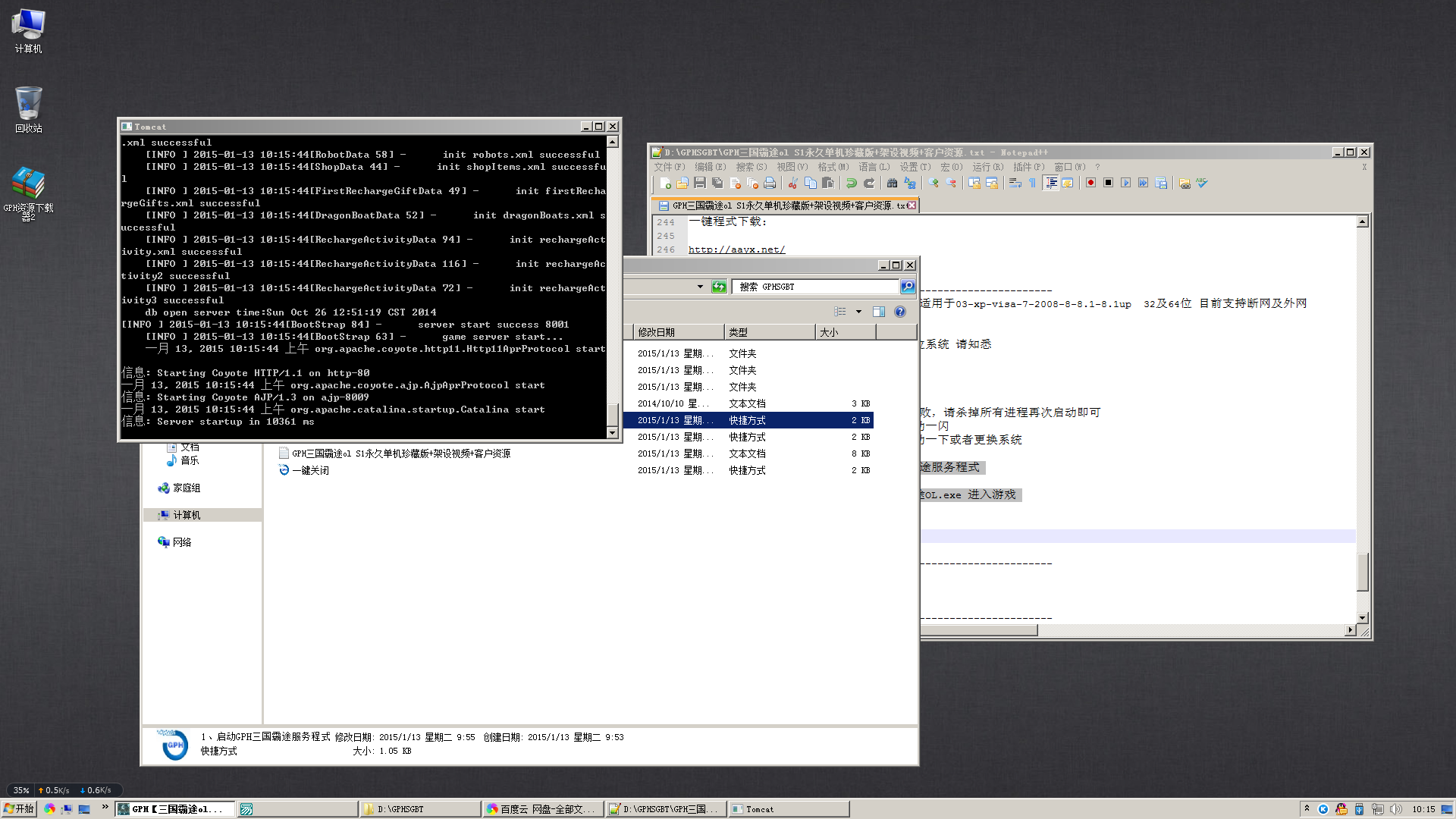
Task: Click the spell check ABC icon
Action: point(1202,184)
